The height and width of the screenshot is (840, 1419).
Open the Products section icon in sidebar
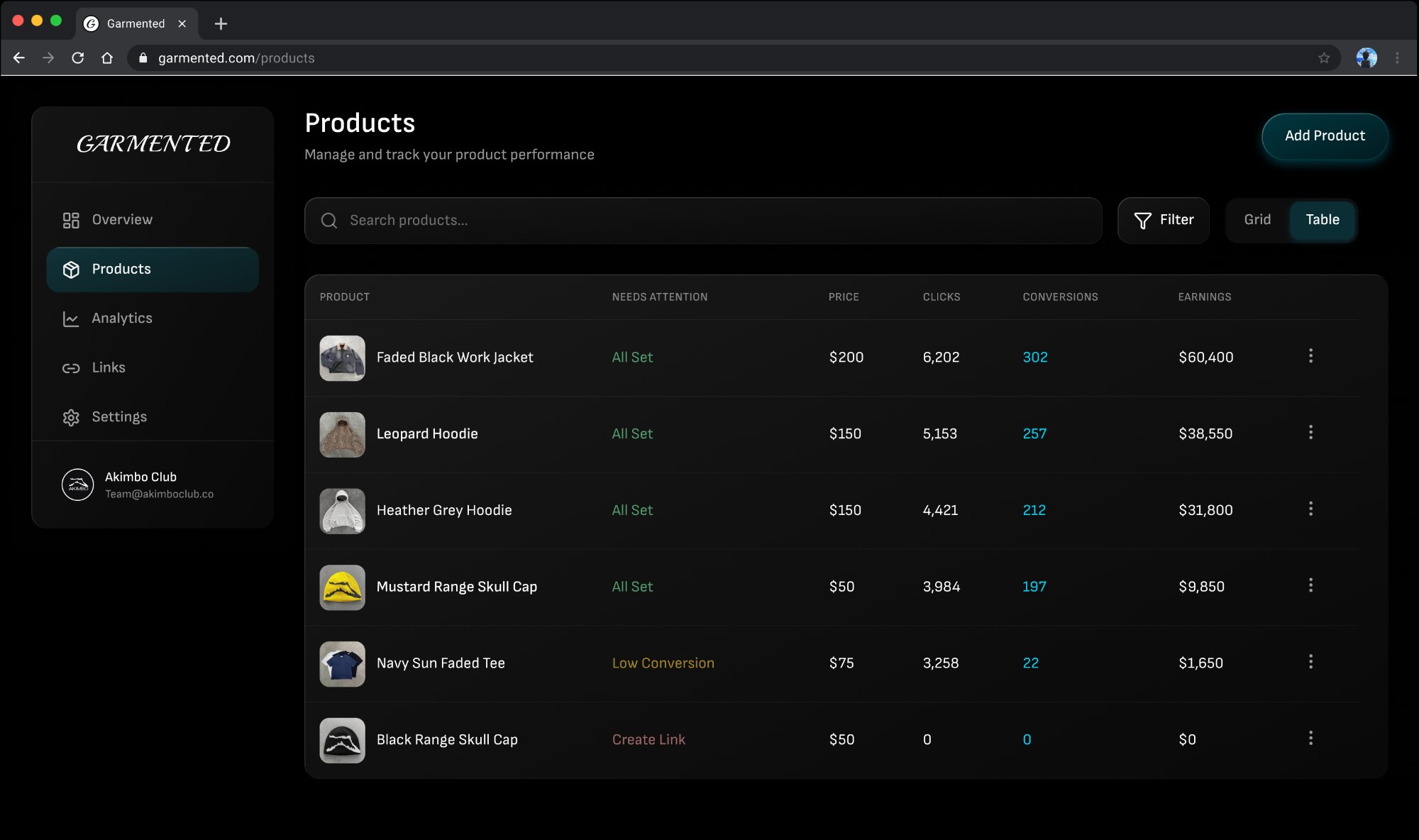[71, 270]
